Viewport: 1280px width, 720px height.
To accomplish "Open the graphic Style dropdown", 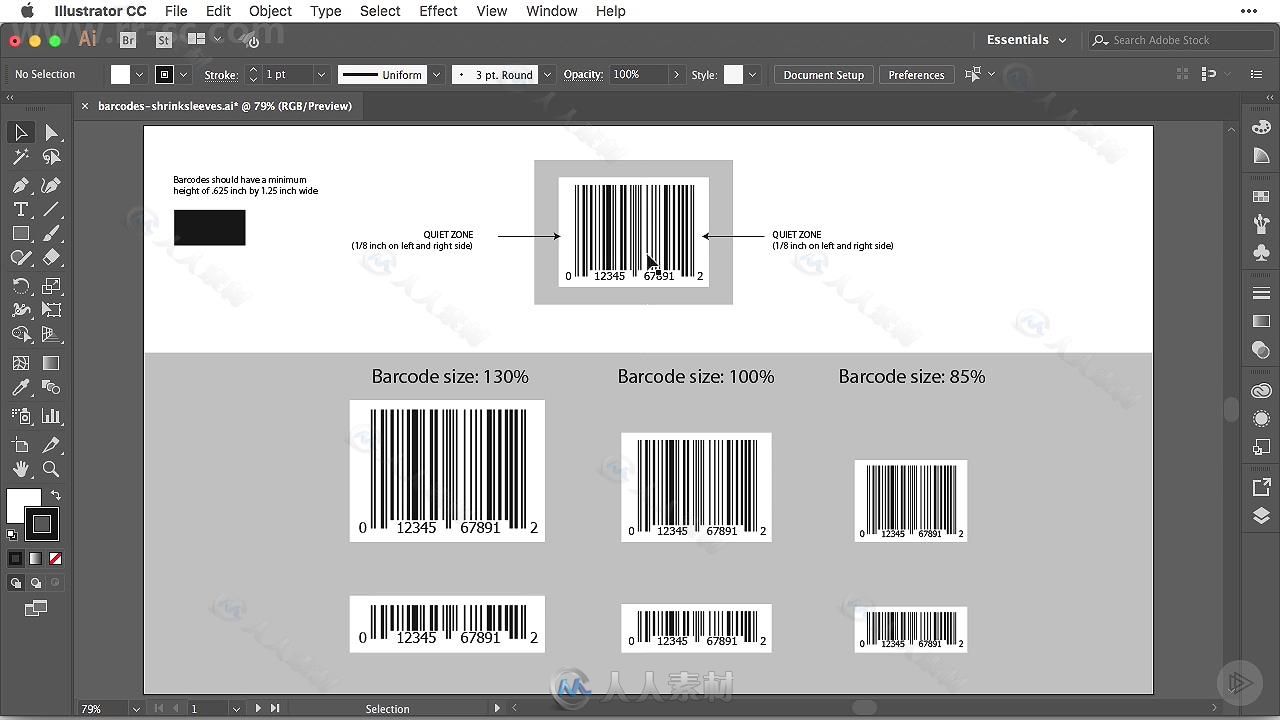I will pos(752,75).
